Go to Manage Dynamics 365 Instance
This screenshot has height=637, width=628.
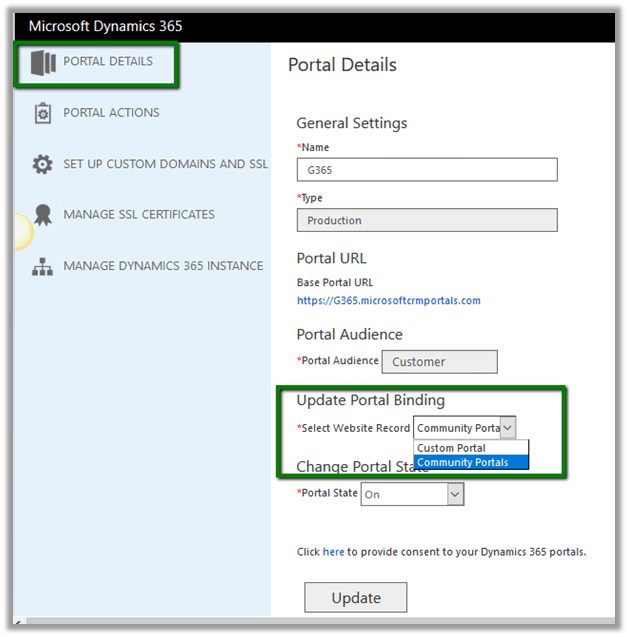click(x=163, y=266)
